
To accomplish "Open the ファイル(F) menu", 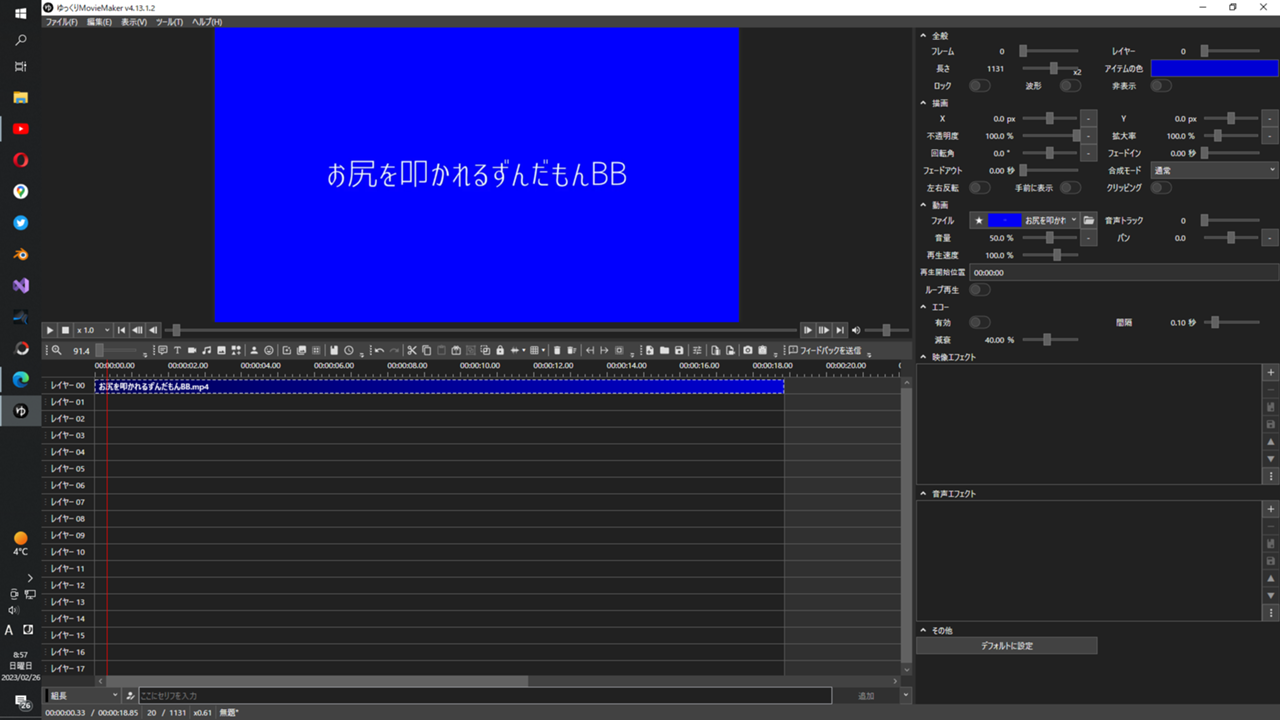I will (x=61, y=22).
